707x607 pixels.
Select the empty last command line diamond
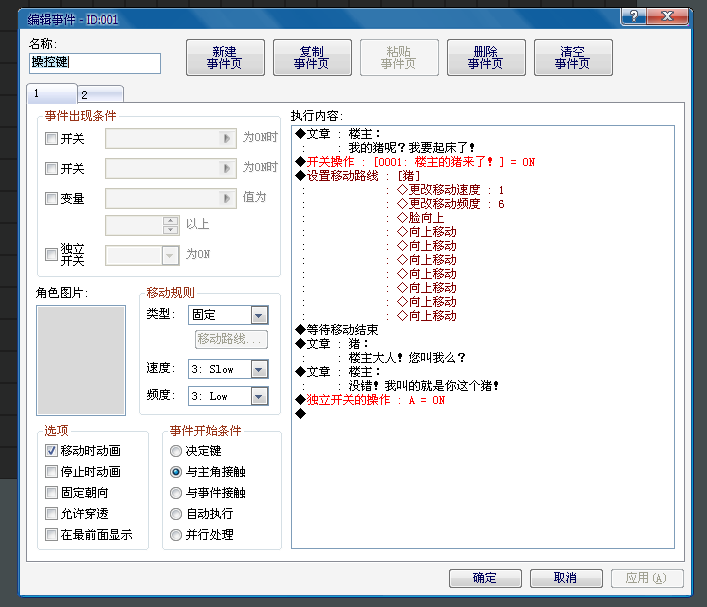[300, 414]
